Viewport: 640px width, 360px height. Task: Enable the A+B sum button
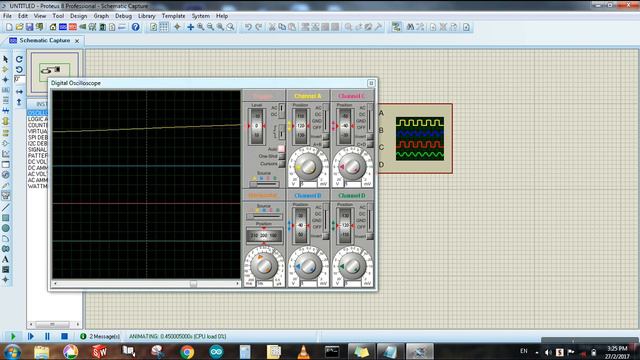coord(326,144)
